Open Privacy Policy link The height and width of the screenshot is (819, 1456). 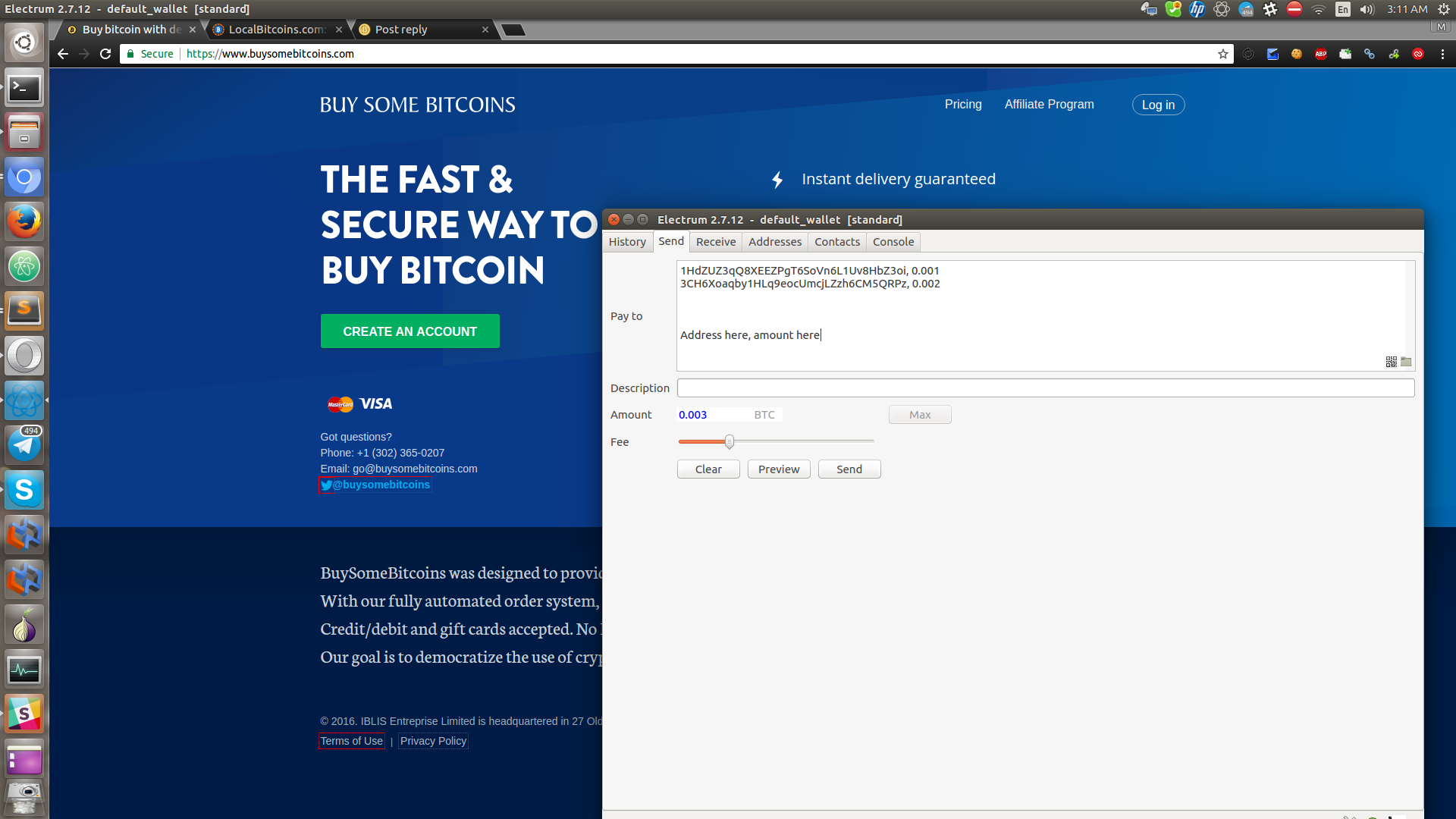coord(433,741)
